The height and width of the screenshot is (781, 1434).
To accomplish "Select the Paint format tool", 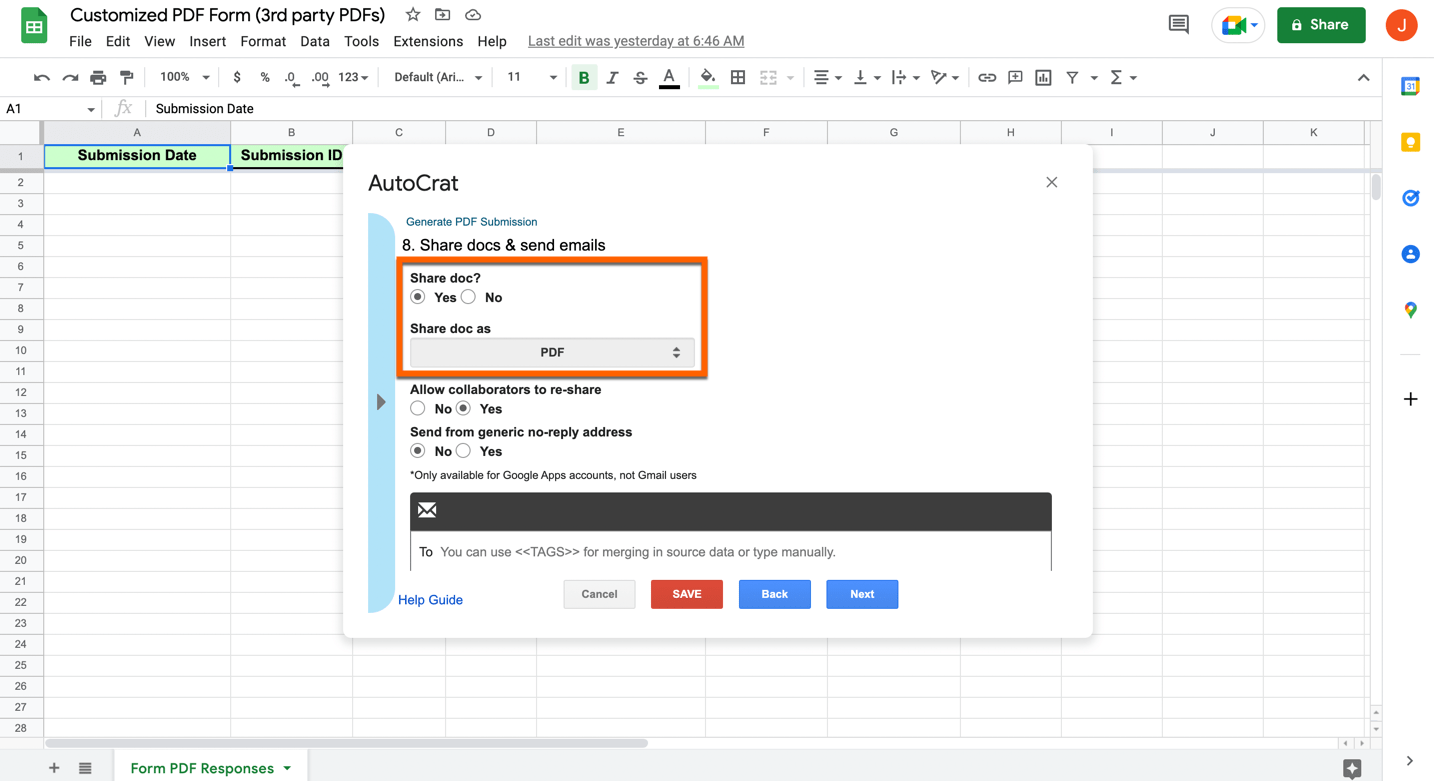I will [127, 77].
